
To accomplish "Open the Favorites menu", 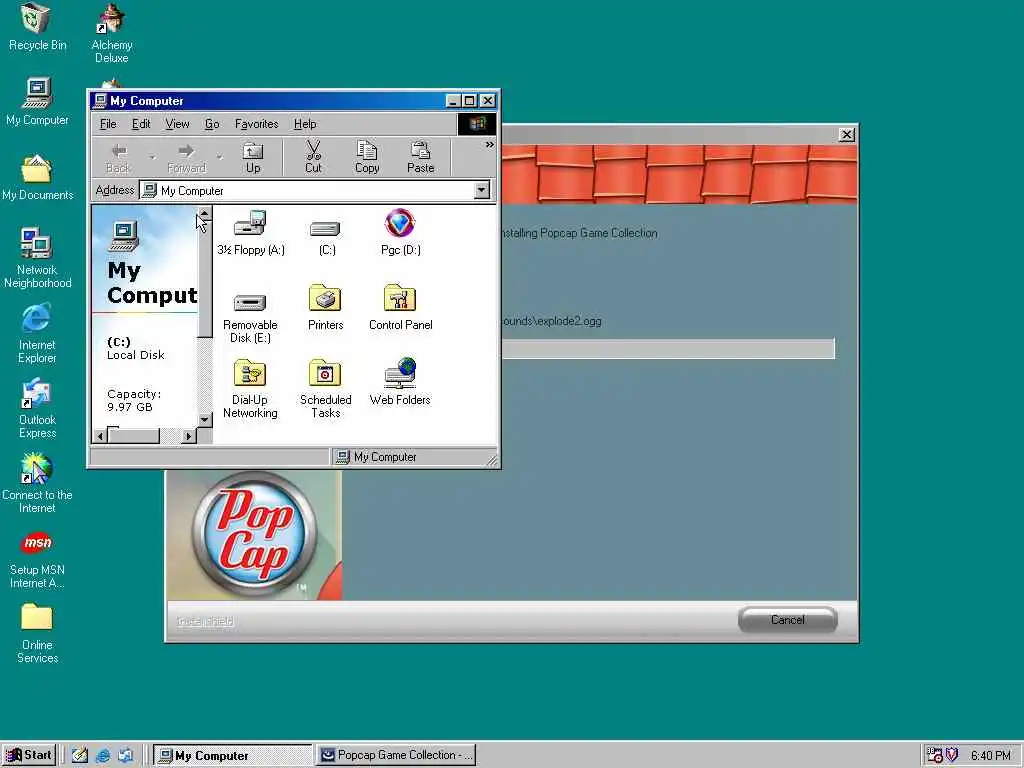I will pyautogui.click(x=256, y=124).
